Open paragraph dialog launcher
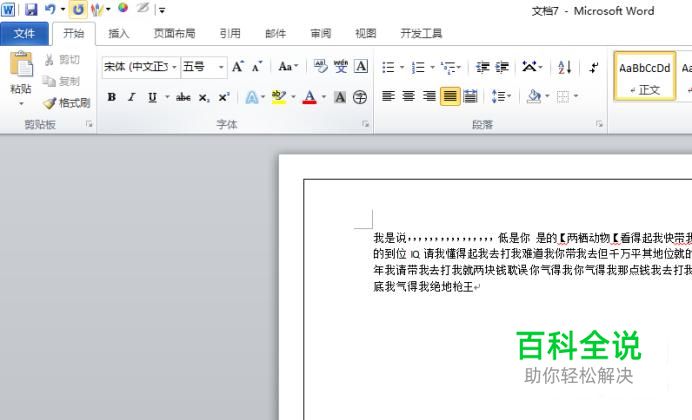This screenshot has width=692, height=420. pyautogui.click(x=599, y=124)
